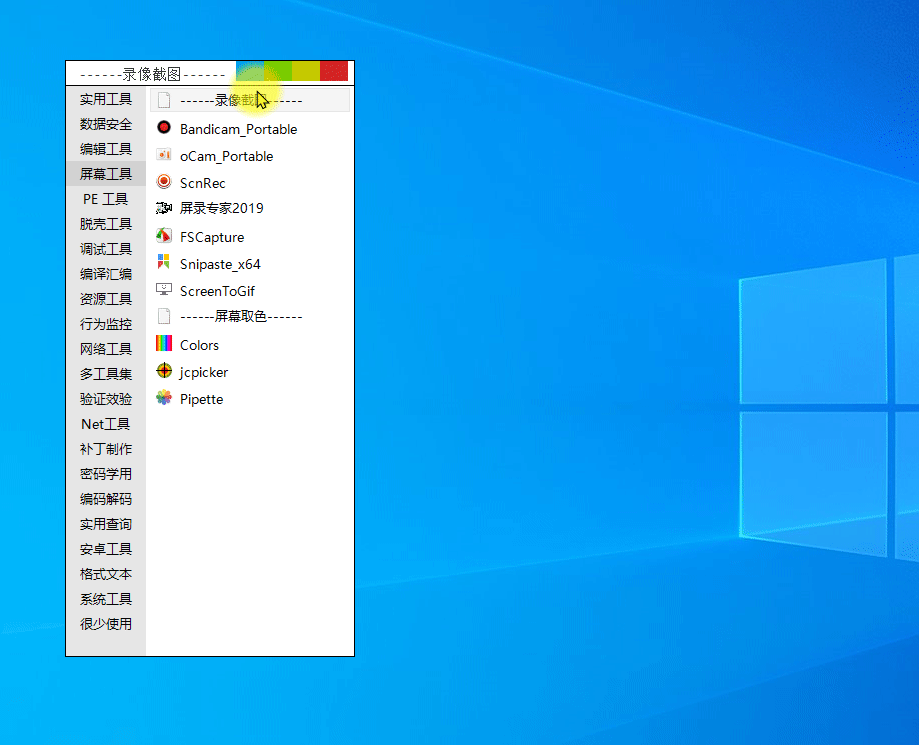Launch jcpicker crosshair icon
Viewport: 919px width, 745px height.
click(164, 371)
